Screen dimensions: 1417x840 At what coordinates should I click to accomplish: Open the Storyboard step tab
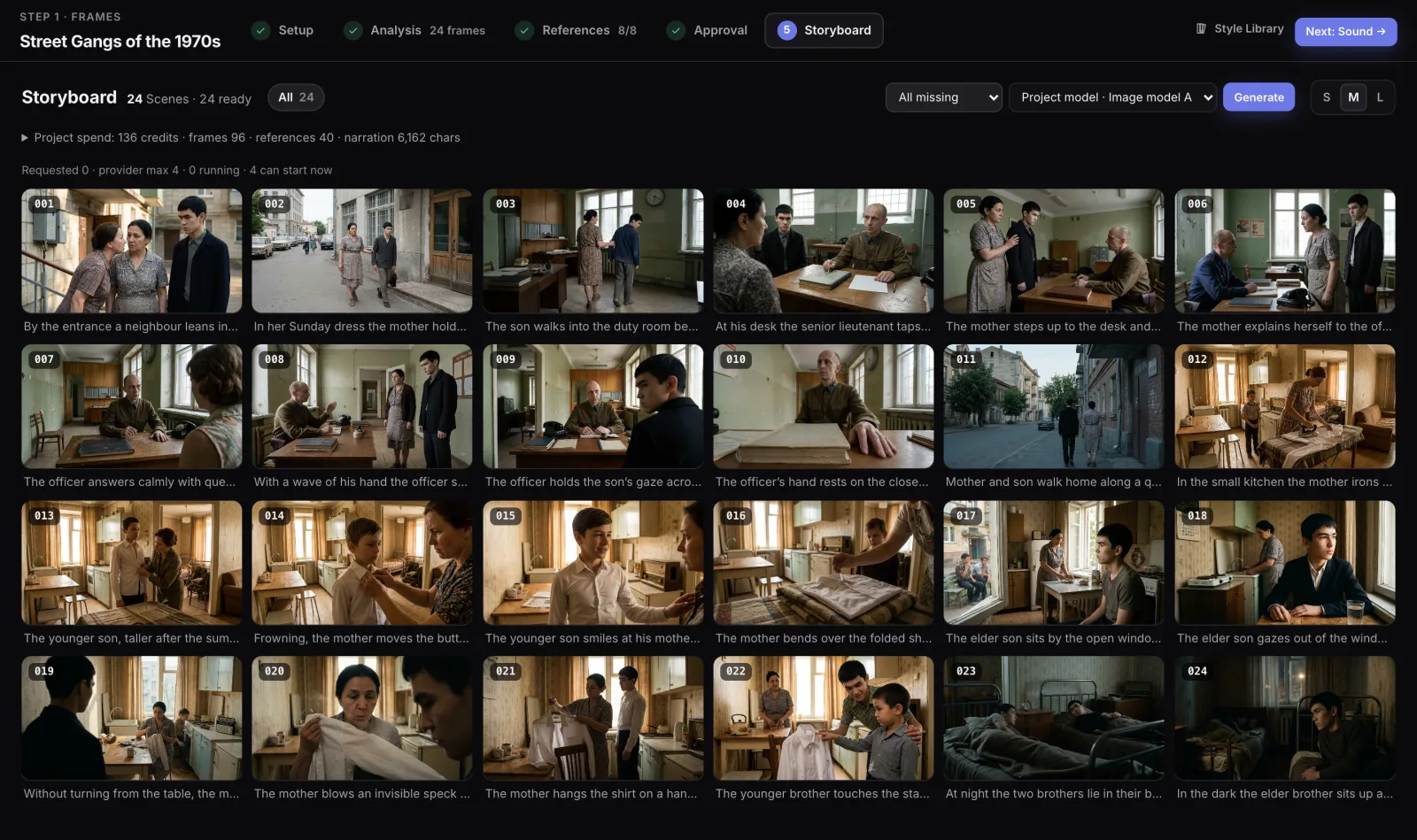point(824,30)
